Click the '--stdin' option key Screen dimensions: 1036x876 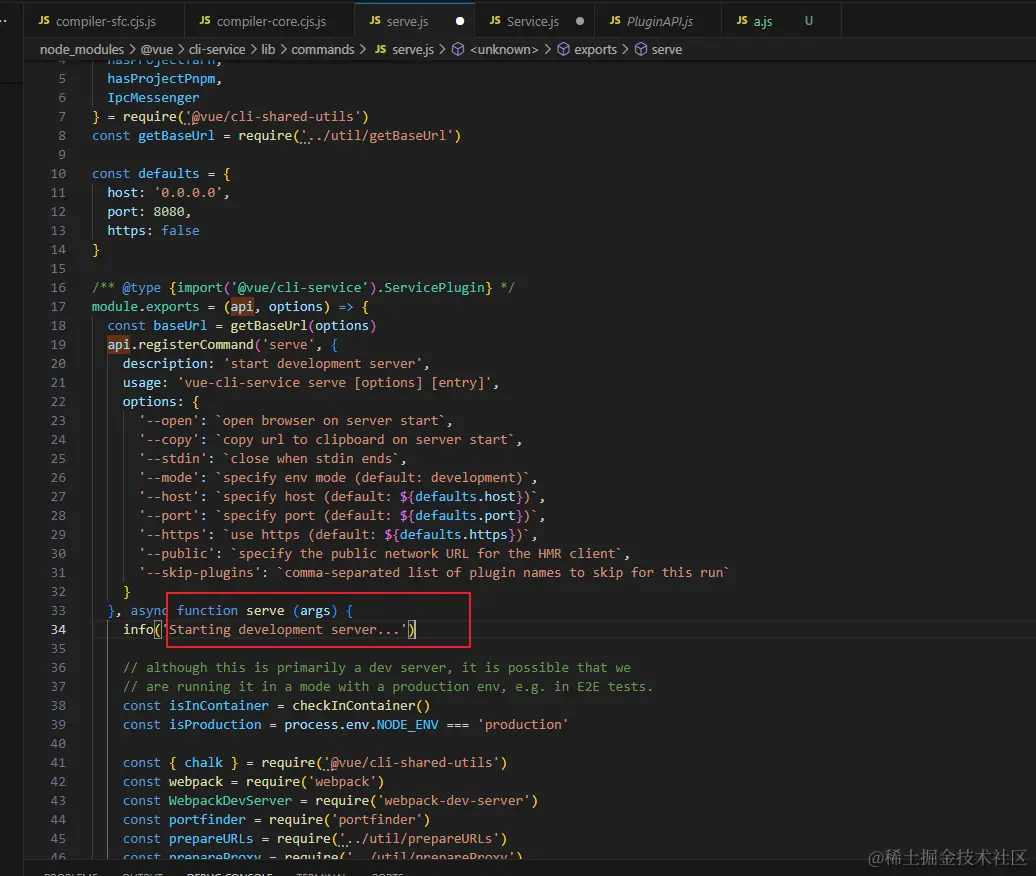(172, 458)
